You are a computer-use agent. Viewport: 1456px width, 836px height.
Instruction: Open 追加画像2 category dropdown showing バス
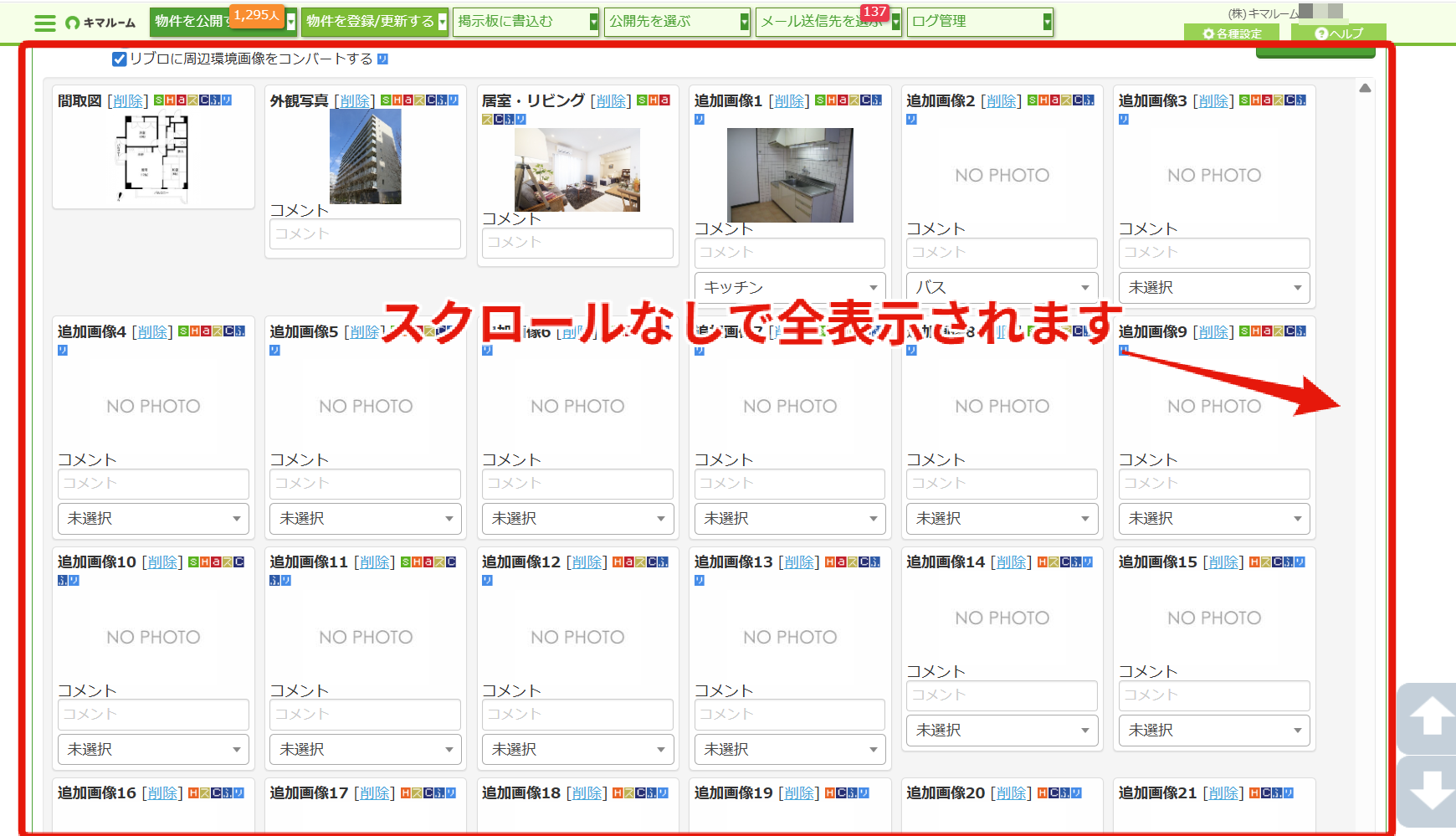(x=1002, y=287)
